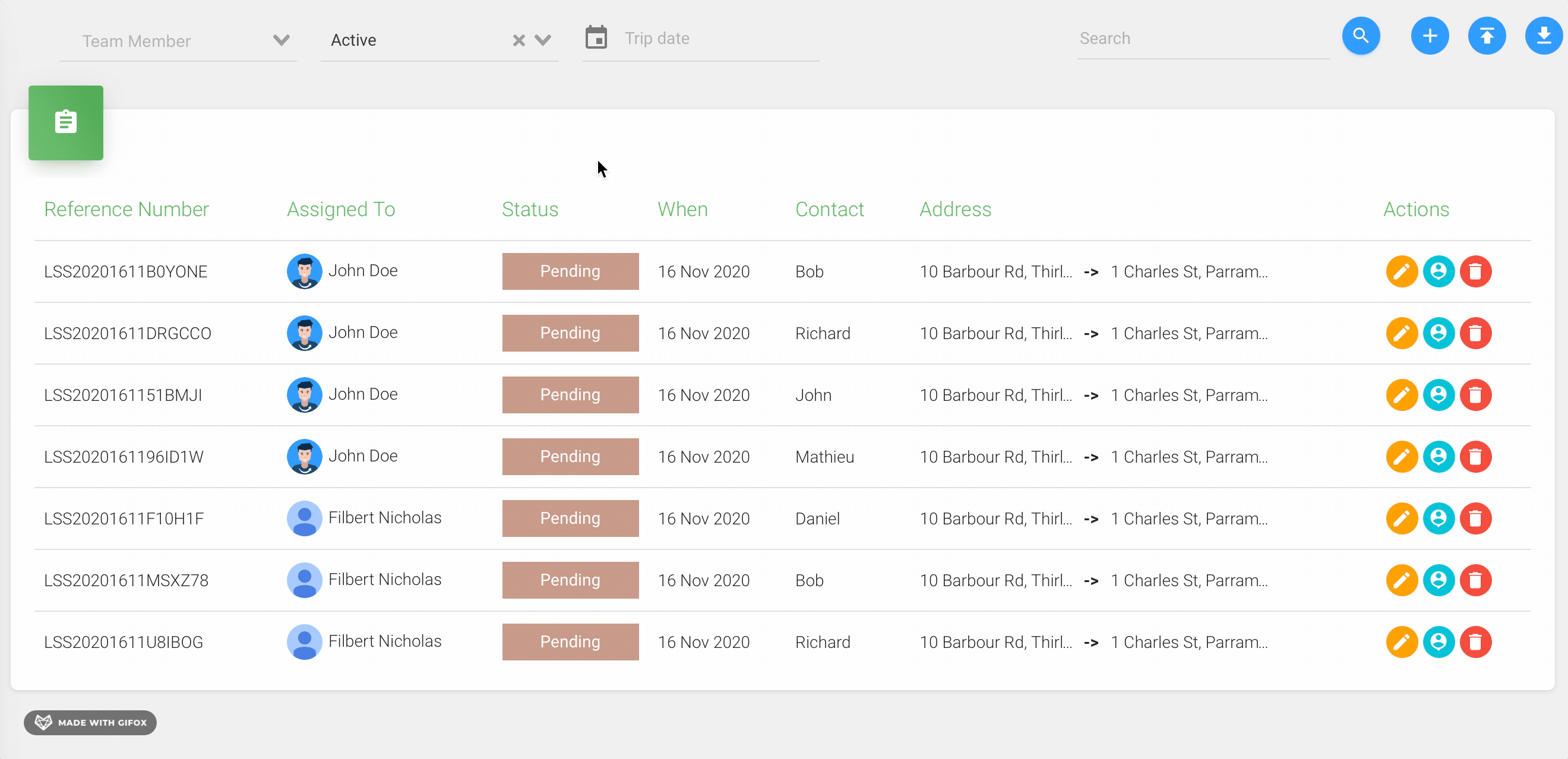Click the Address column header
This screenshot has height=759, width=1568.
click(955, 210)
